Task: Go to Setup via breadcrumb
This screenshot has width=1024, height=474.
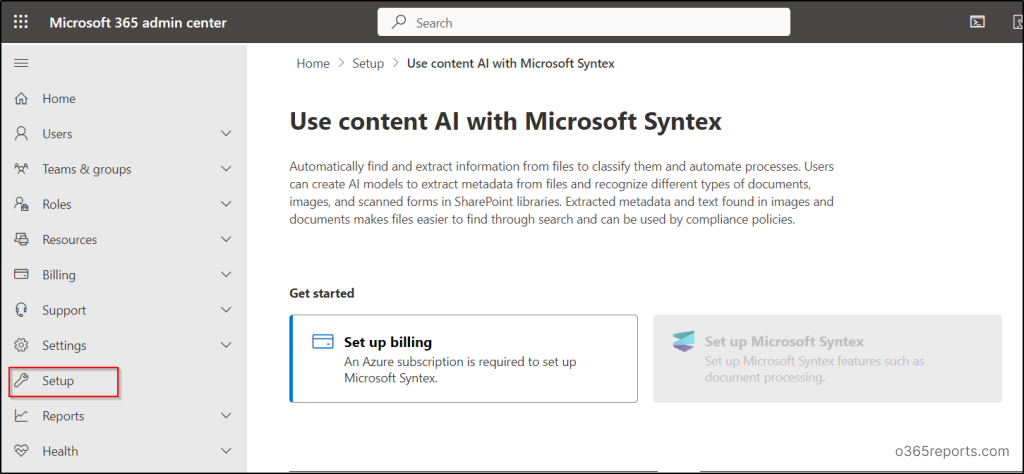Action: pos(368,63)
